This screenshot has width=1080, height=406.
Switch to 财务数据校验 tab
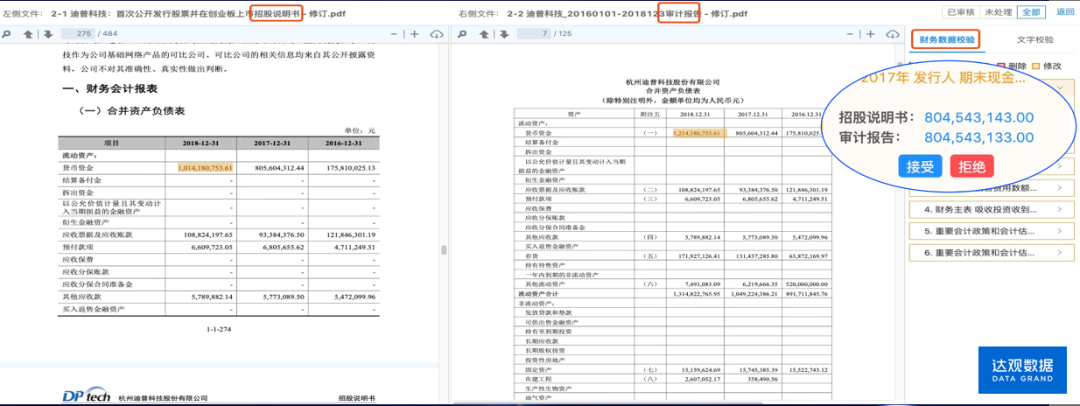click(947, 39)
